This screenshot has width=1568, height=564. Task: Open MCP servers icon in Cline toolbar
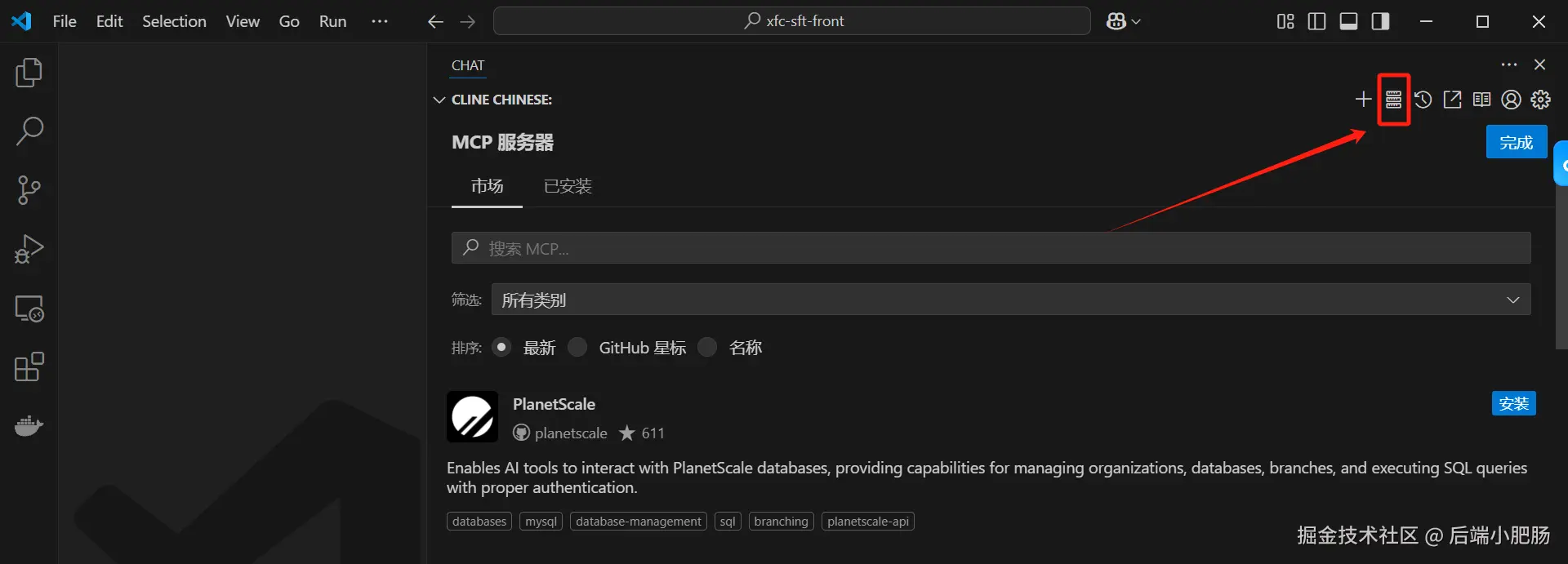[1393, 100]
